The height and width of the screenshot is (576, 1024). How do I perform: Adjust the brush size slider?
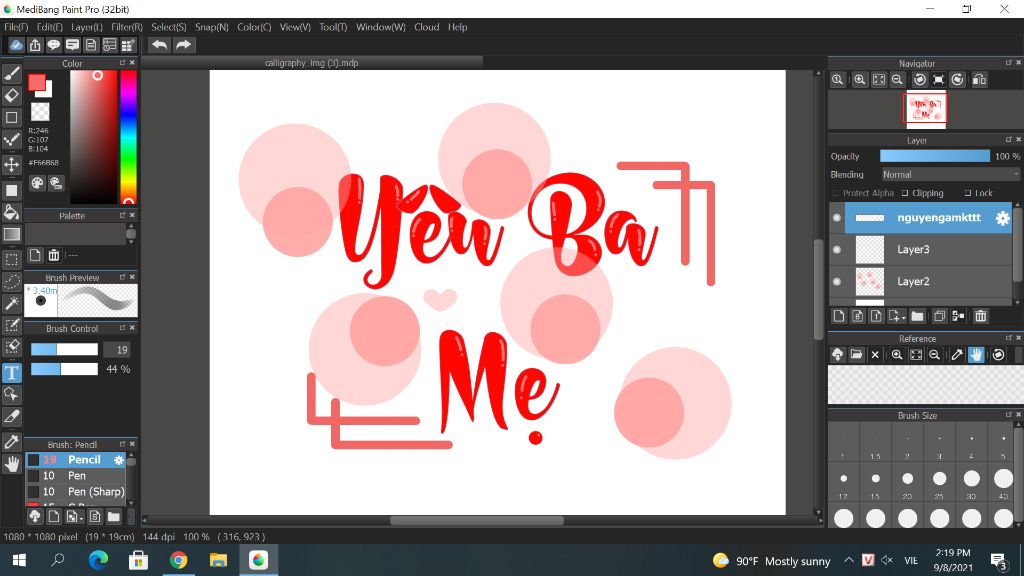64,349
